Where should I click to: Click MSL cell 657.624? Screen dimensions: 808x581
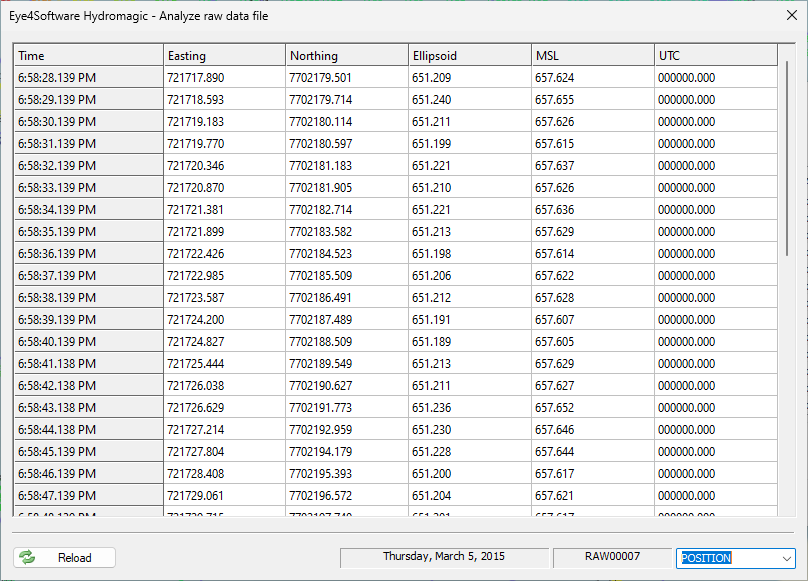(593, 77)
